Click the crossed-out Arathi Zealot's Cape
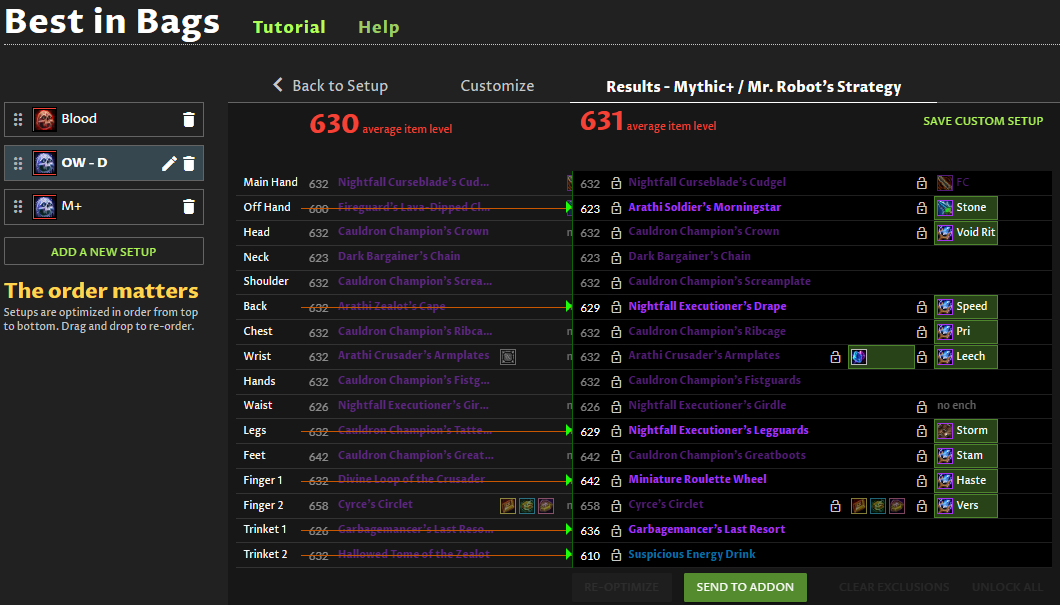Viewport: 1060px width, 605px height. tap(391, 306)
